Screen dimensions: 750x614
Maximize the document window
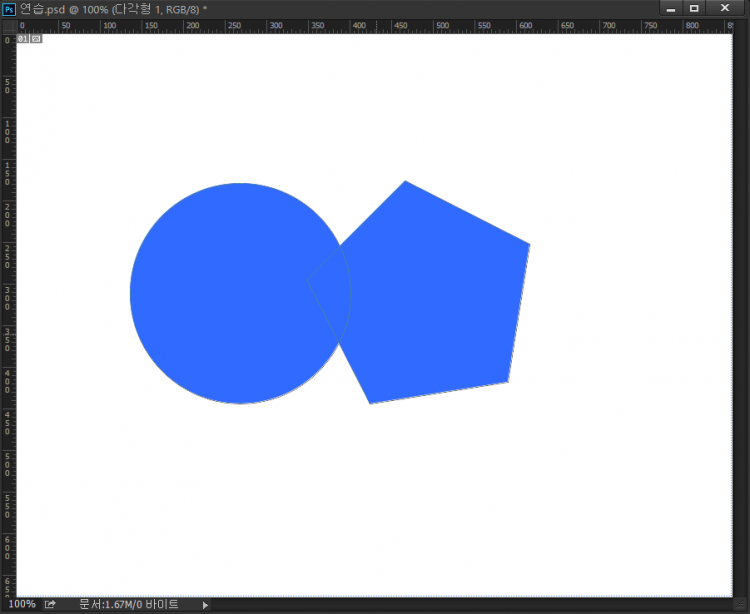[694, 8]
